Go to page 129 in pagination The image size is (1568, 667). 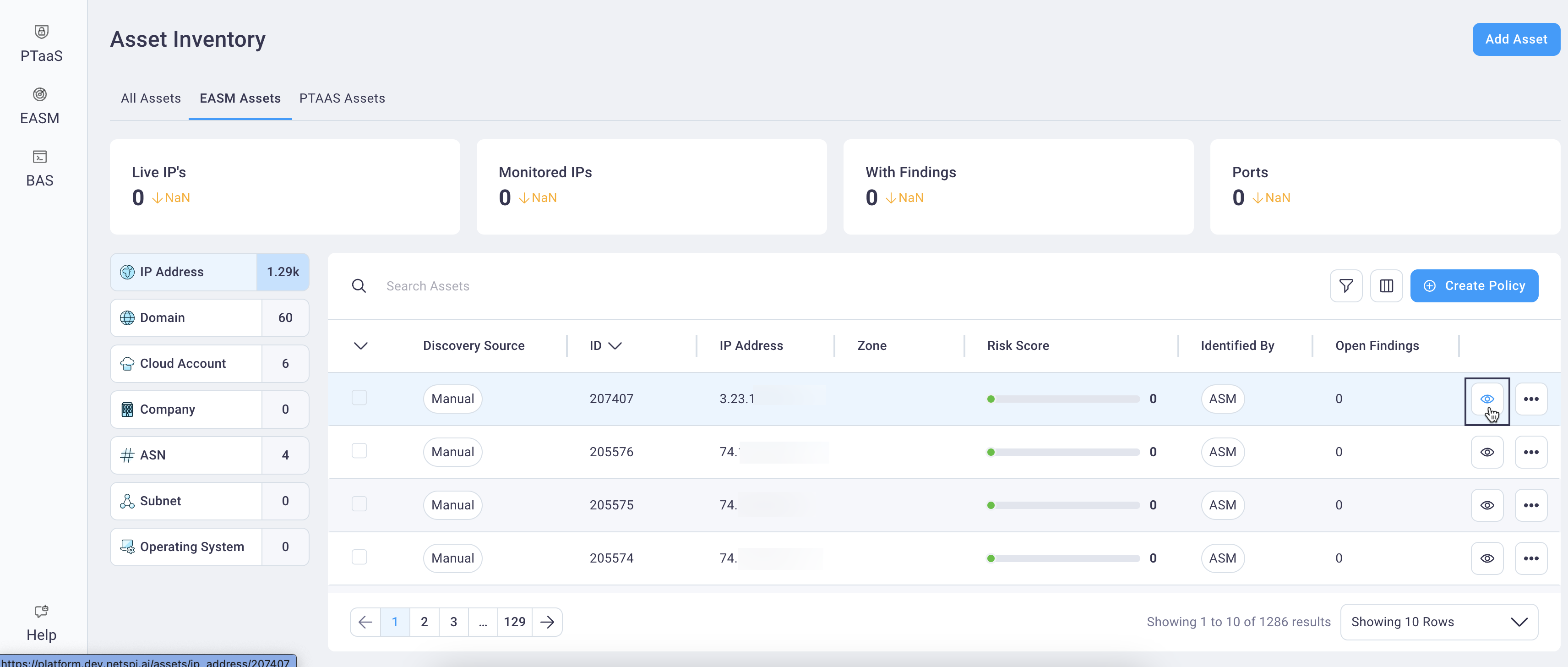click(514, 622)
